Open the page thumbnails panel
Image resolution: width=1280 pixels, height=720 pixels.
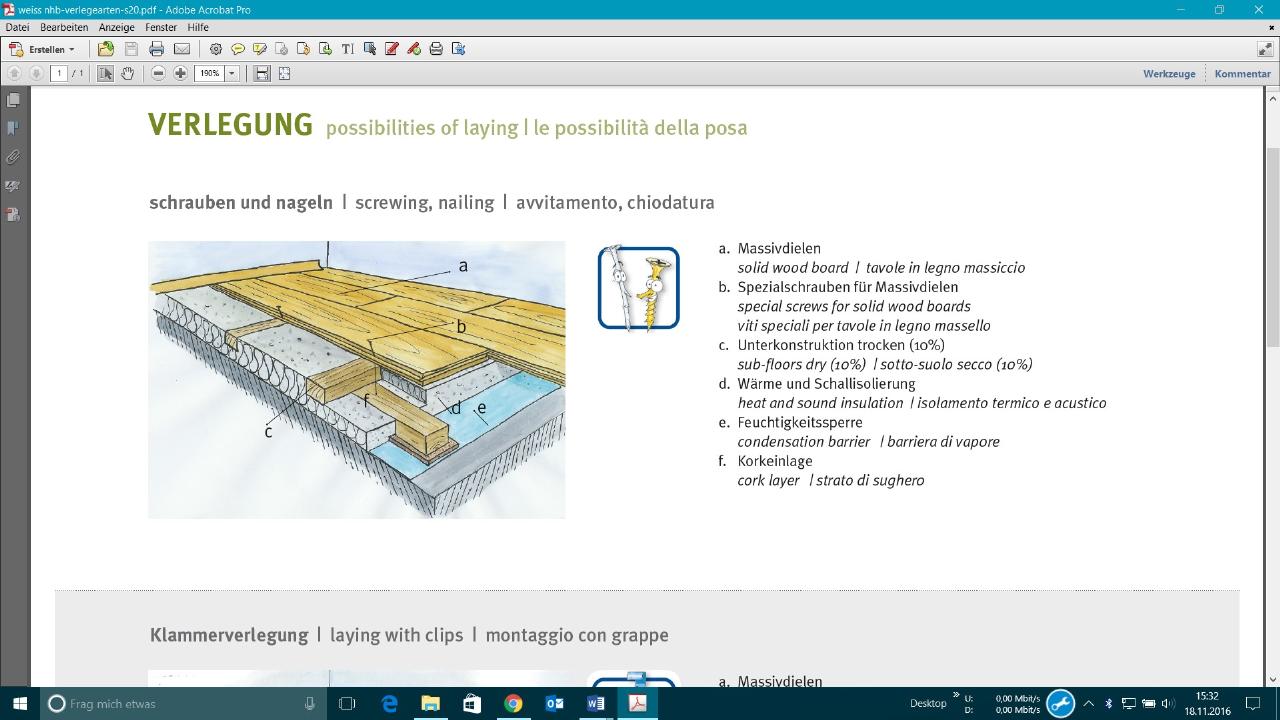pyautogui.click(x=13, y=100)
